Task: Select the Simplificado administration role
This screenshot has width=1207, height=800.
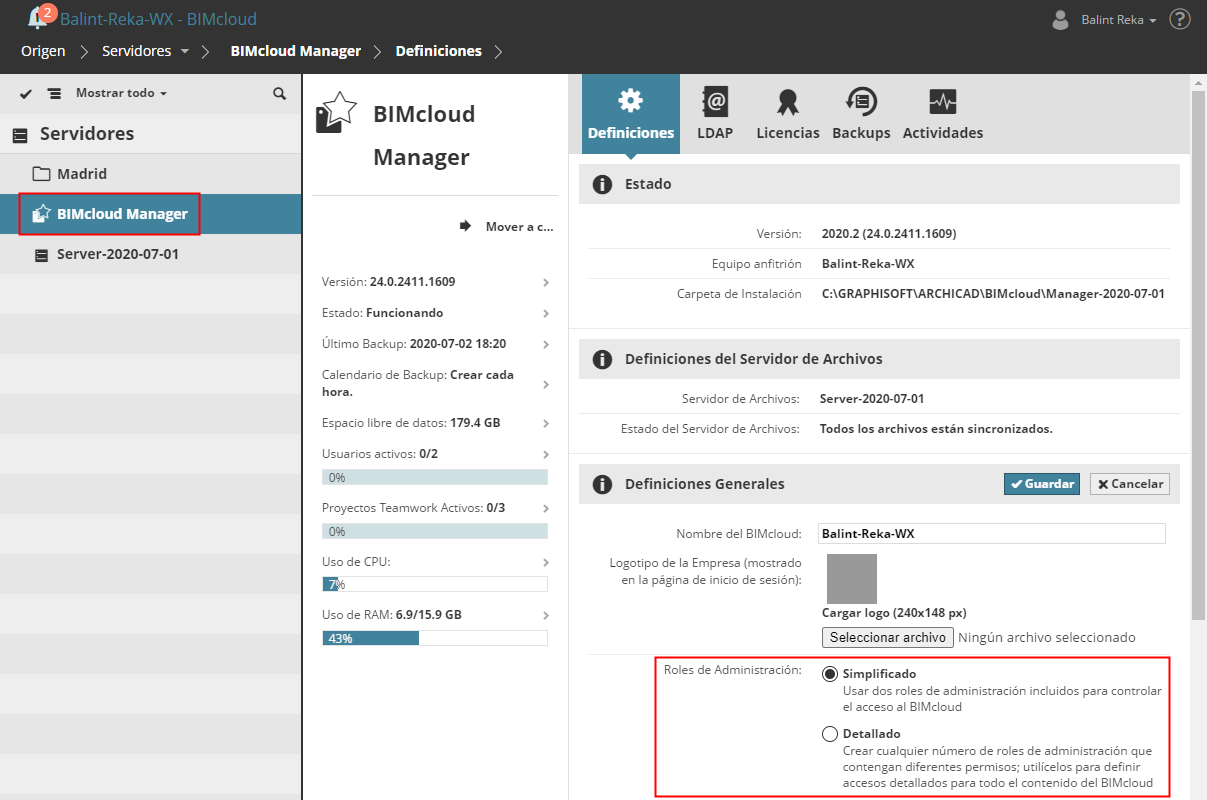Action: (830, 674)
